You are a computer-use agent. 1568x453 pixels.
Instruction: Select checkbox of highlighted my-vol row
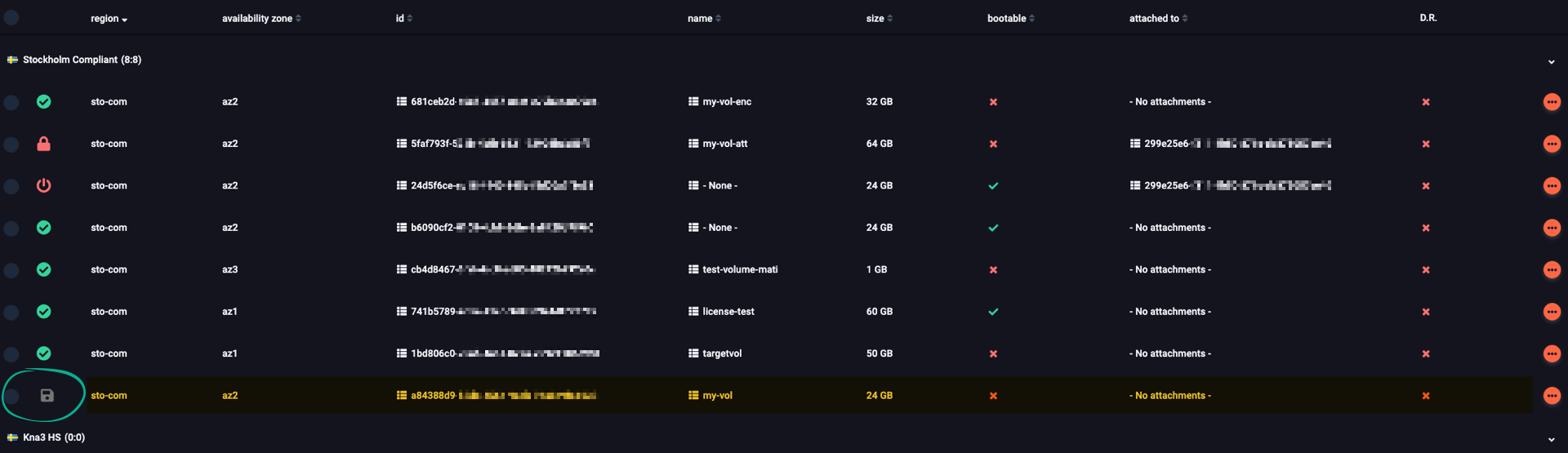click(11, 397)
